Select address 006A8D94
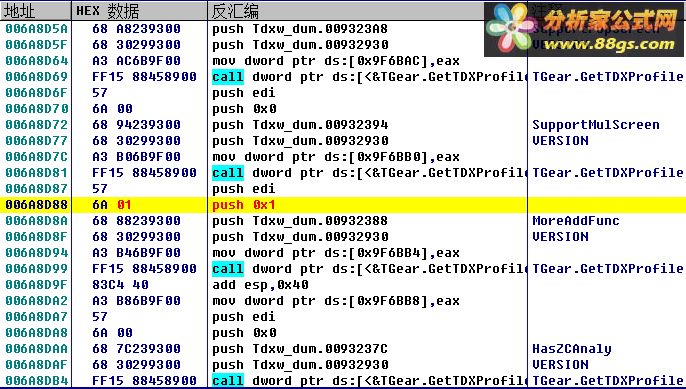This screenshot has height=389, width=686. 37,252
